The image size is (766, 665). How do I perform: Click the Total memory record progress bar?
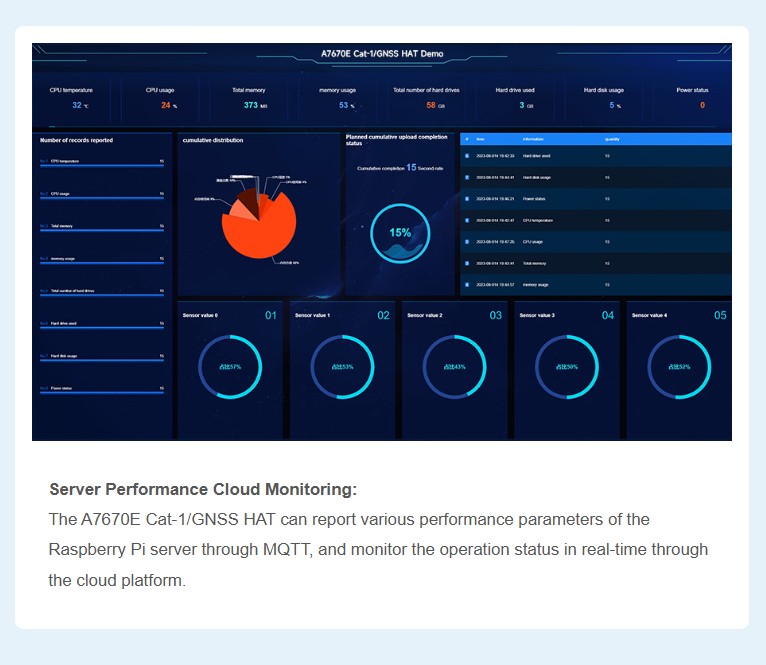pos(102,231)
